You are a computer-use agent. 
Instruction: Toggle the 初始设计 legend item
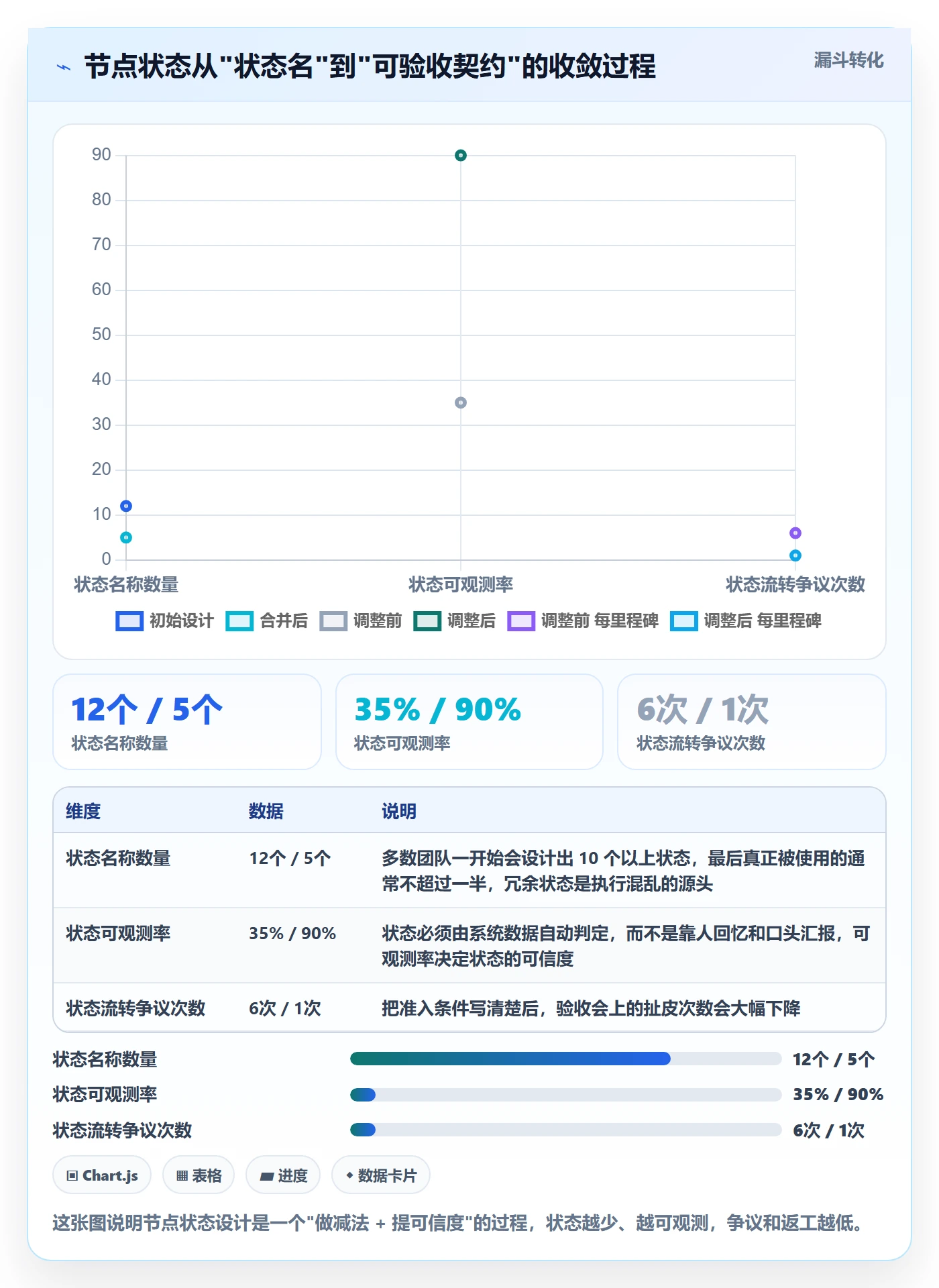[165, 621]
